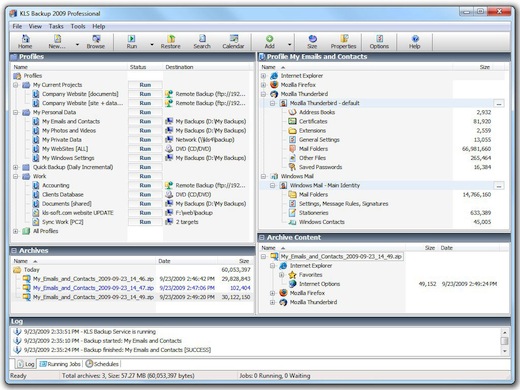Select the Internet Options icon in archive
Viewport: 520px width, 390px height.
point(292,284)
